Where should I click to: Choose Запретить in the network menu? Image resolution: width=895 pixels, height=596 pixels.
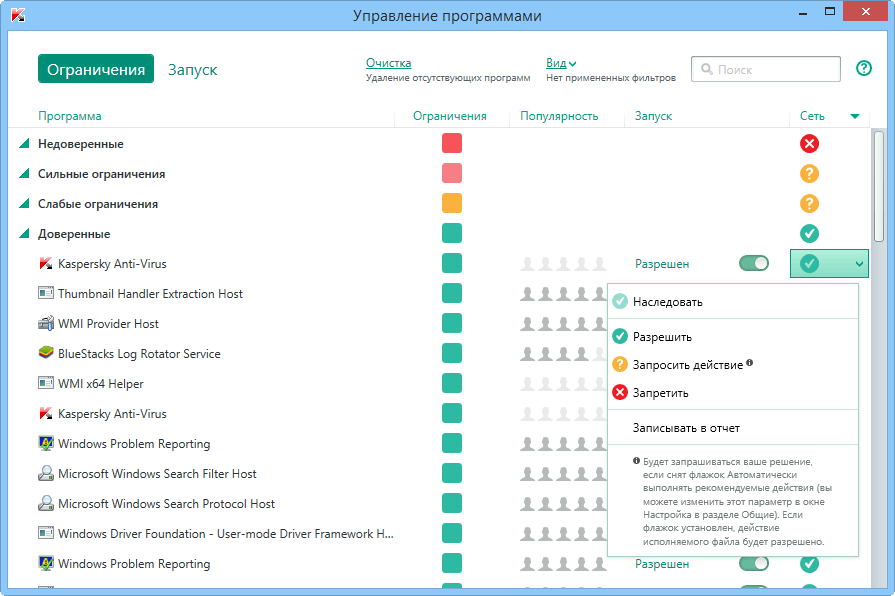pyautogui.click(x=733, y=392)
